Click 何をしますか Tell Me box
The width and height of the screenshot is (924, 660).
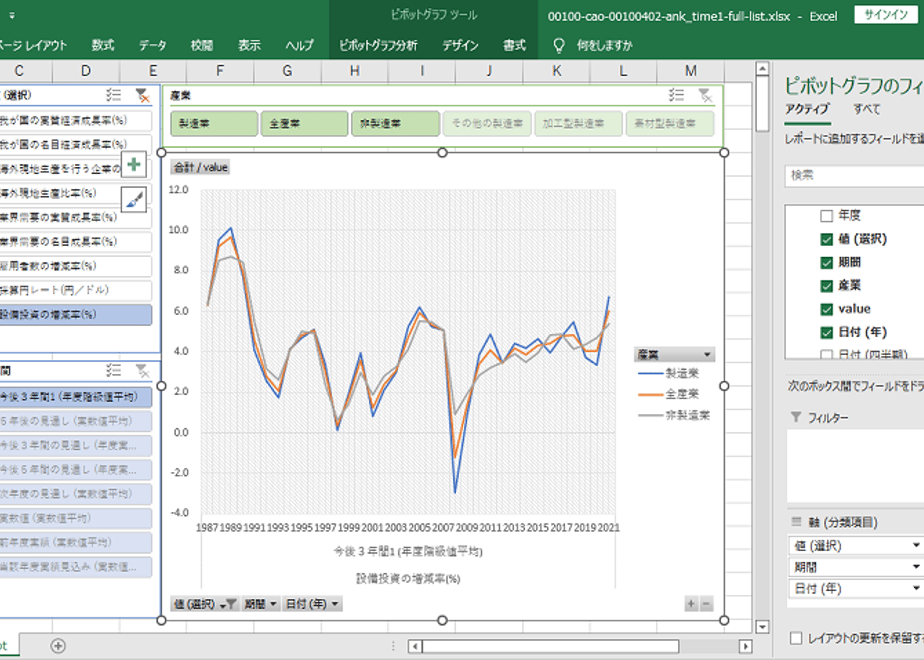(605, 45)
